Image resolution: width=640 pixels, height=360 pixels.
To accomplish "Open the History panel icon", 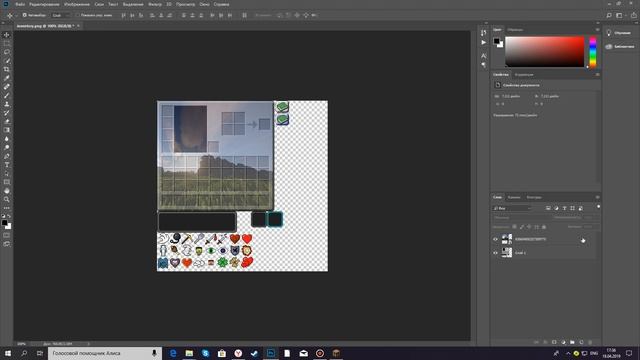I will [x=484, y=33].
